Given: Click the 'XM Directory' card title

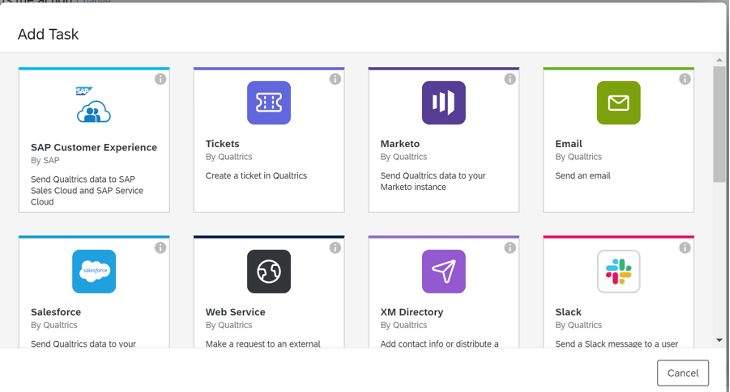Looking at the screenshot, I should 412,312.
